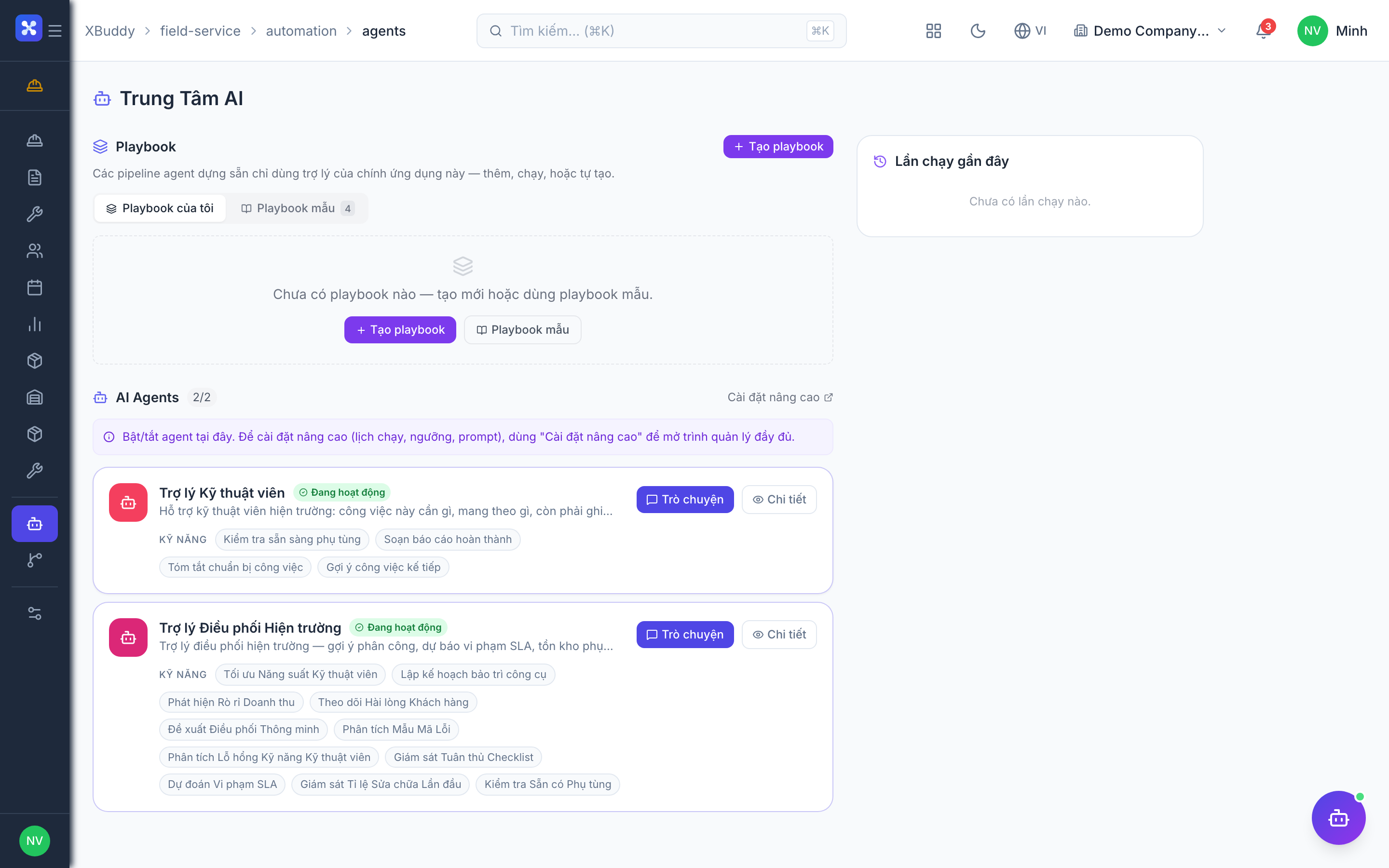Click the Theo dõi Hài lòng Khách hàng skill
This screenshot has height=868, width=1389.
393,702
